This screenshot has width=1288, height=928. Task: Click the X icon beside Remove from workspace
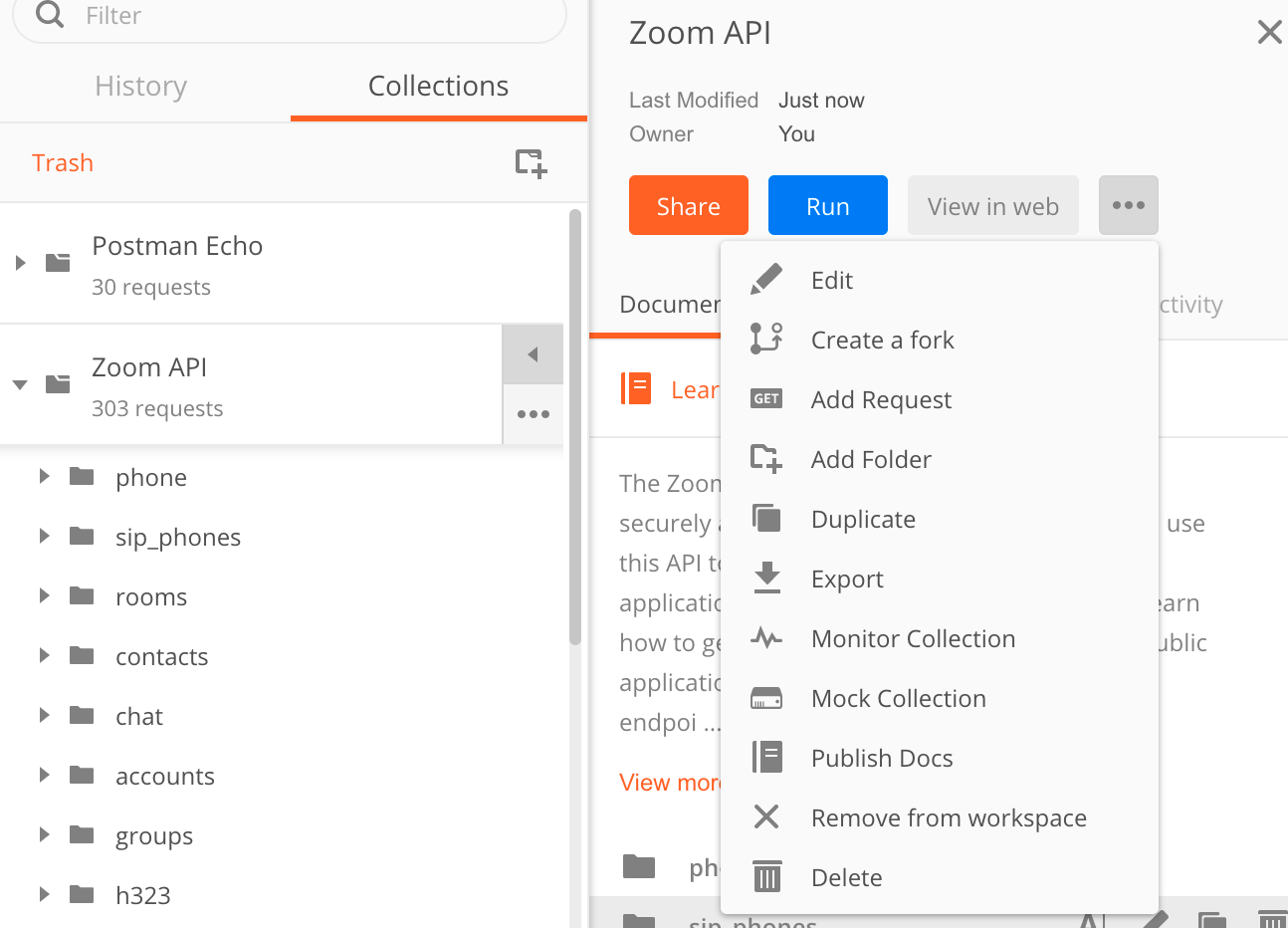[766, 817]
